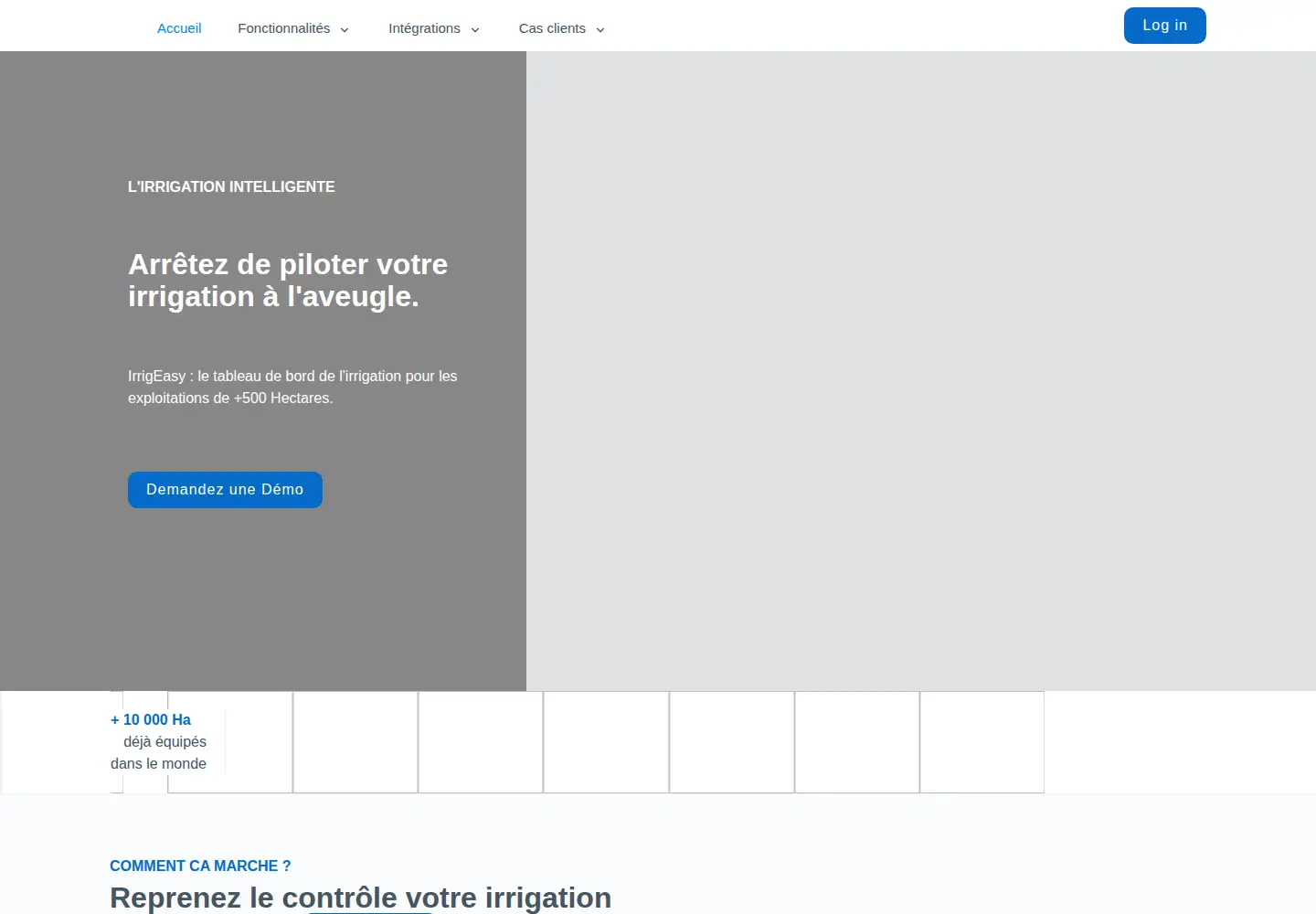Click the Reprenez le contrôle votre irrigation heading
The image size is (1316, 914).
361,898
